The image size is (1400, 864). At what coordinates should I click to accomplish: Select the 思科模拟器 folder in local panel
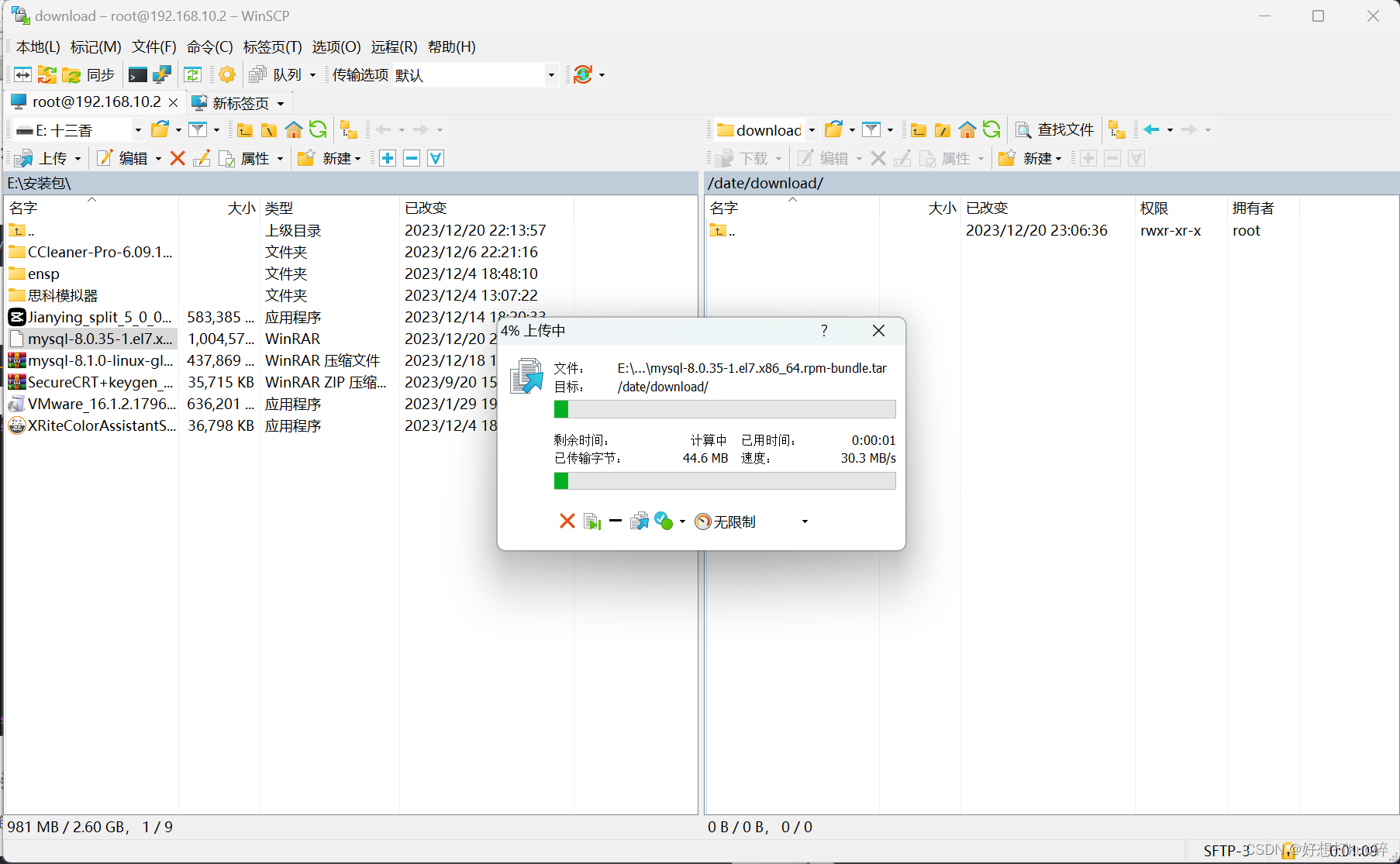(x=63, y=295)
